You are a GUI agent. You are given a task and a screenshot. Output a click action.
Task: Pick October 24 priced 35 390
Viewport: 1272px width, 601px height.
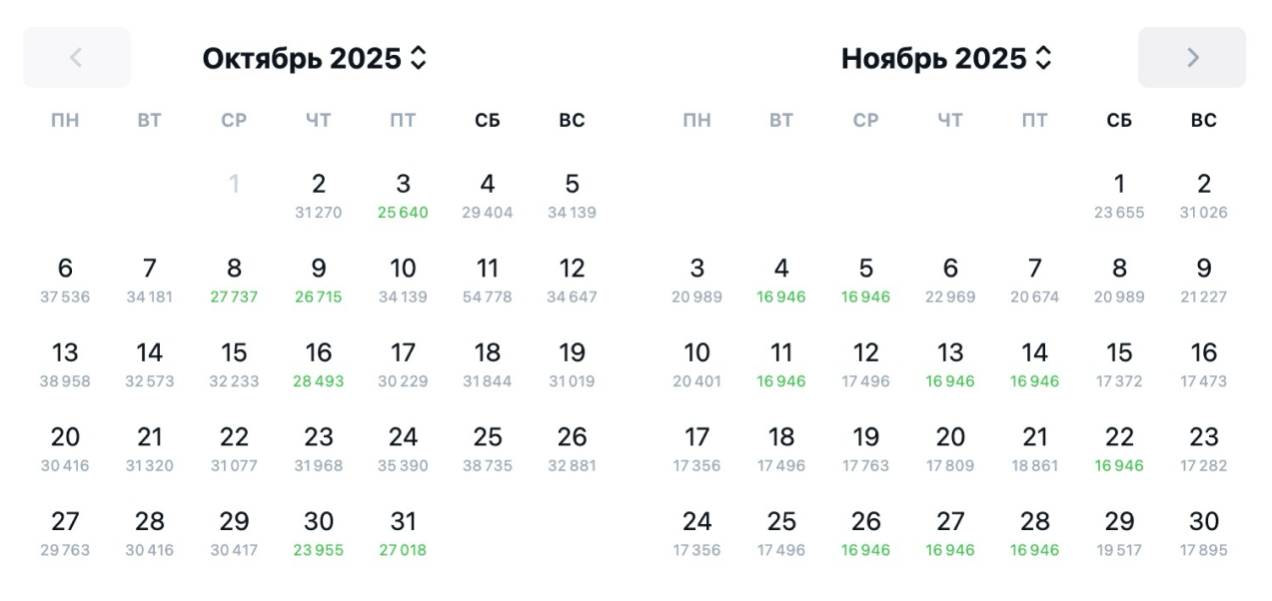pos(402,448)
